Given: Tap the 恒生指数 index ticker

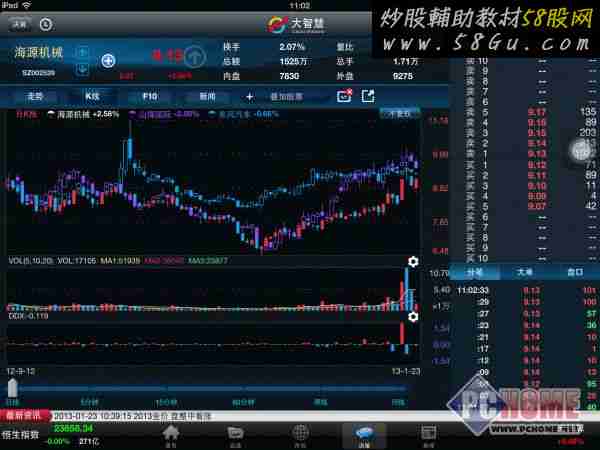Looking at the screenshot, I should pyautogui.click(x=21, y=435).
